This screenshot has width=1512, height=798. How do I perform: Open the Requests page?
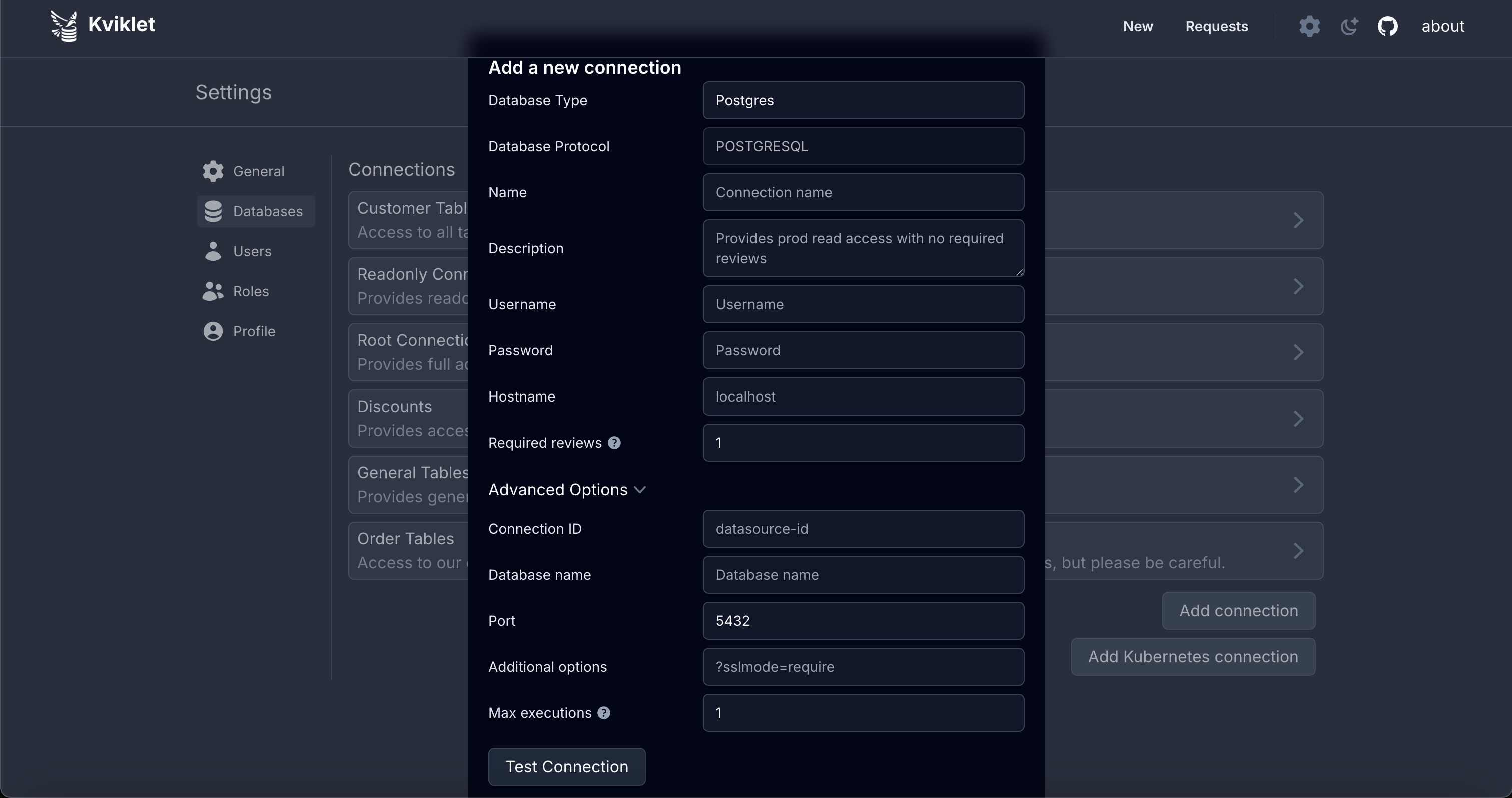[x=1217, y=27]
